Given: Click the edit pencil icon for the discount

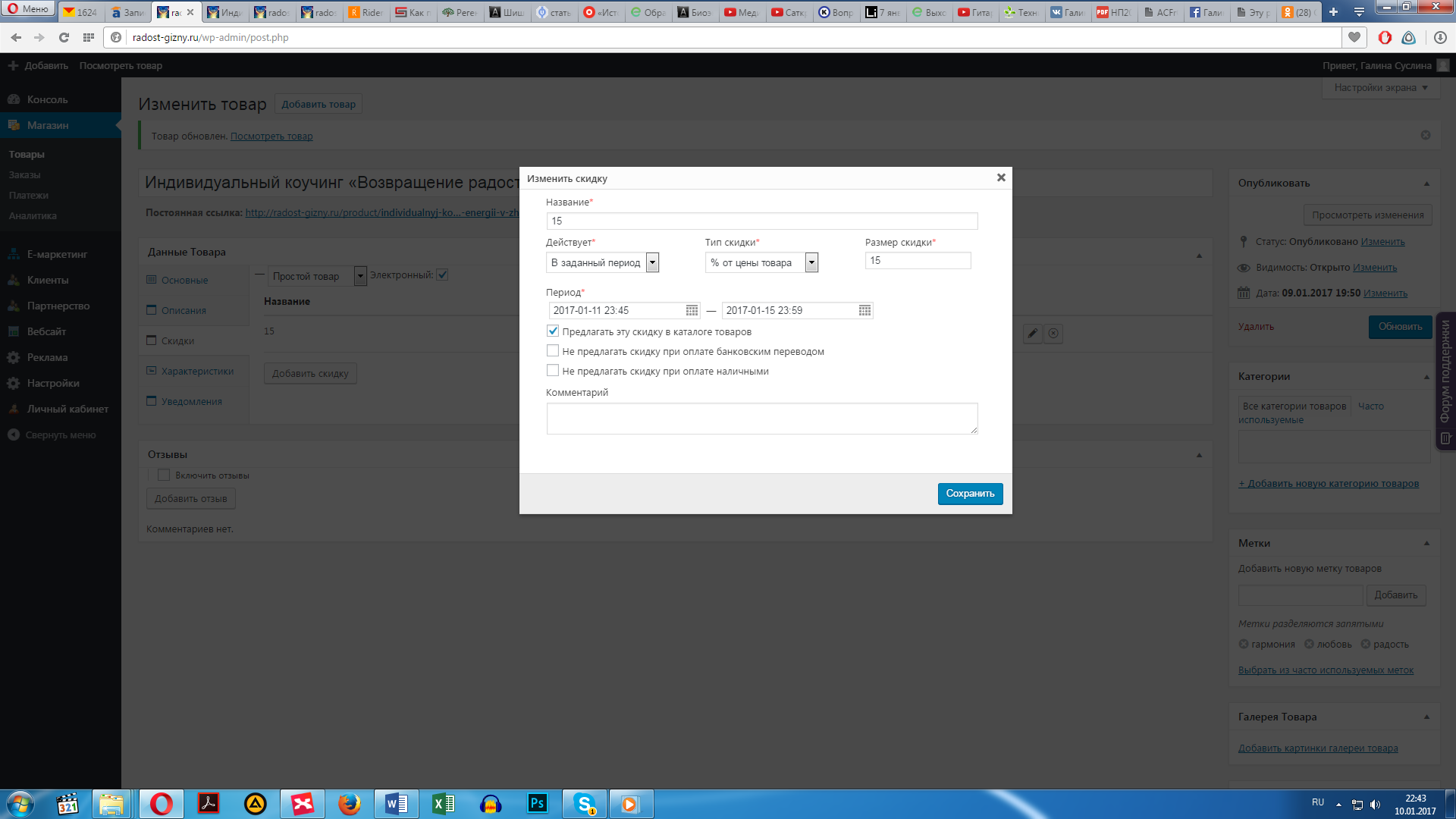Looking at the screenshot, I should click(1032, 333).
